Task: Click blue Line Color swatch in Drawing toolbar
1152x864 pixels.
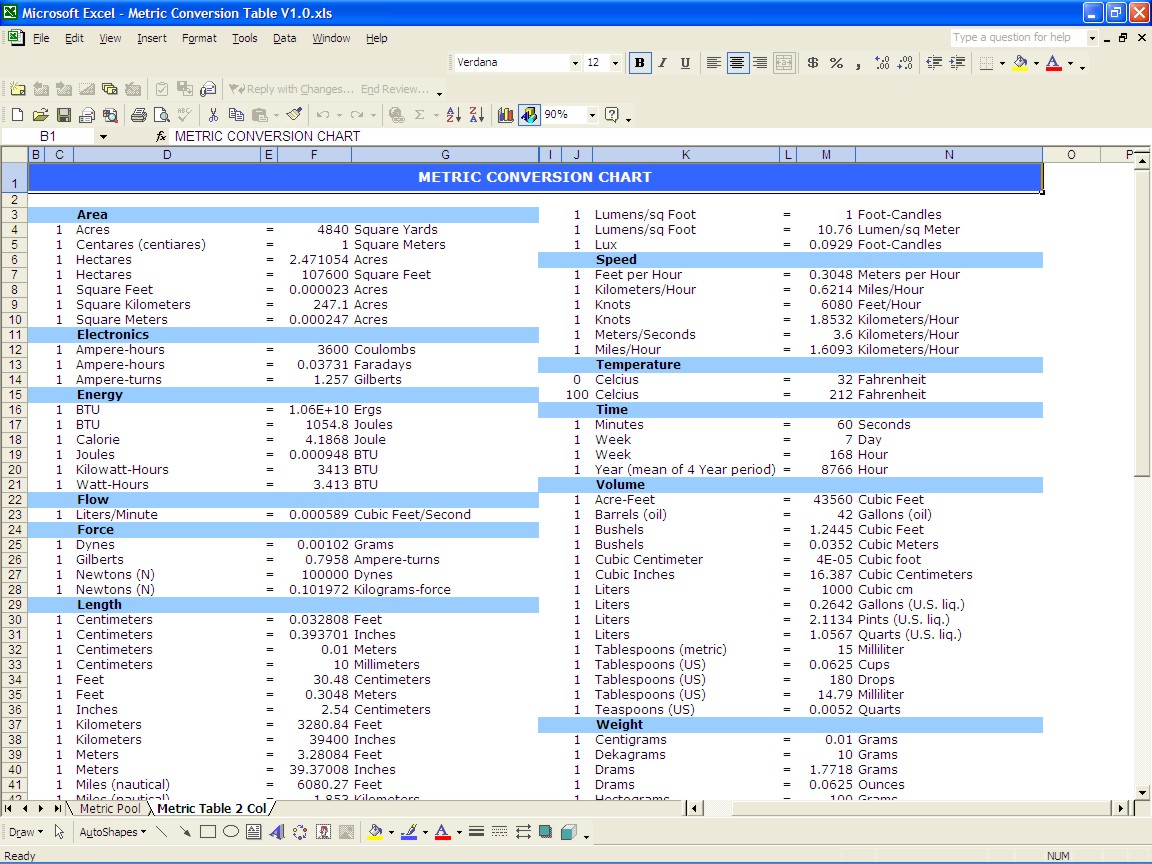Action: [x=409, y=832]
